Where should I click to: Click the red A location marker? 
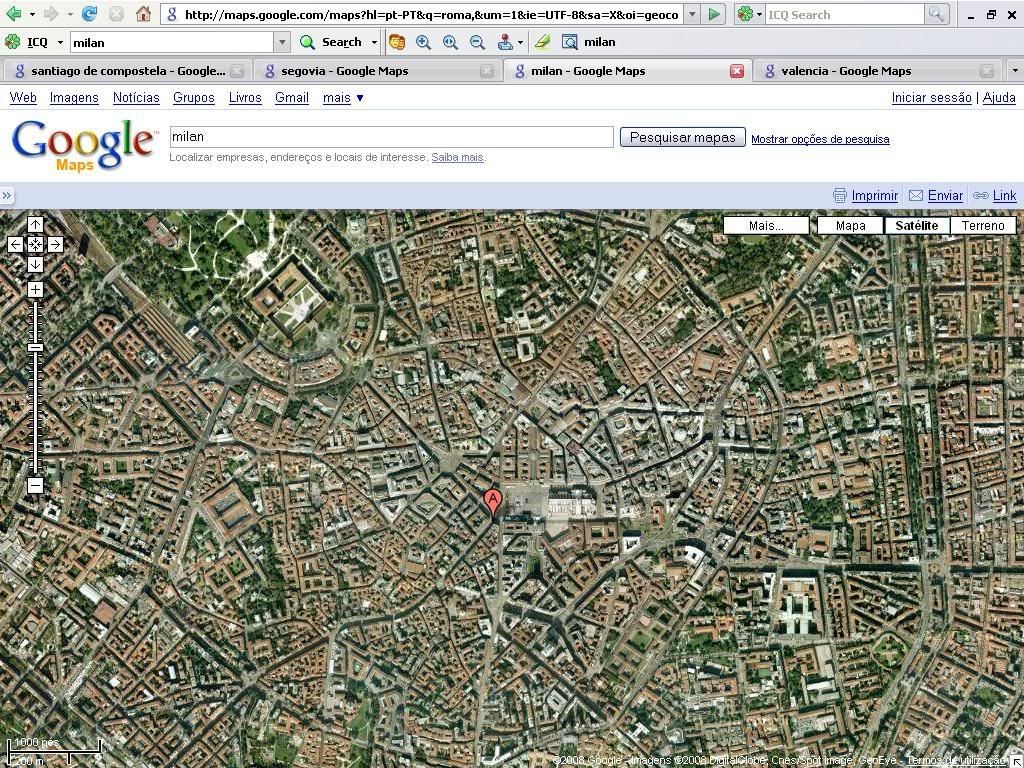click(492, 501)
